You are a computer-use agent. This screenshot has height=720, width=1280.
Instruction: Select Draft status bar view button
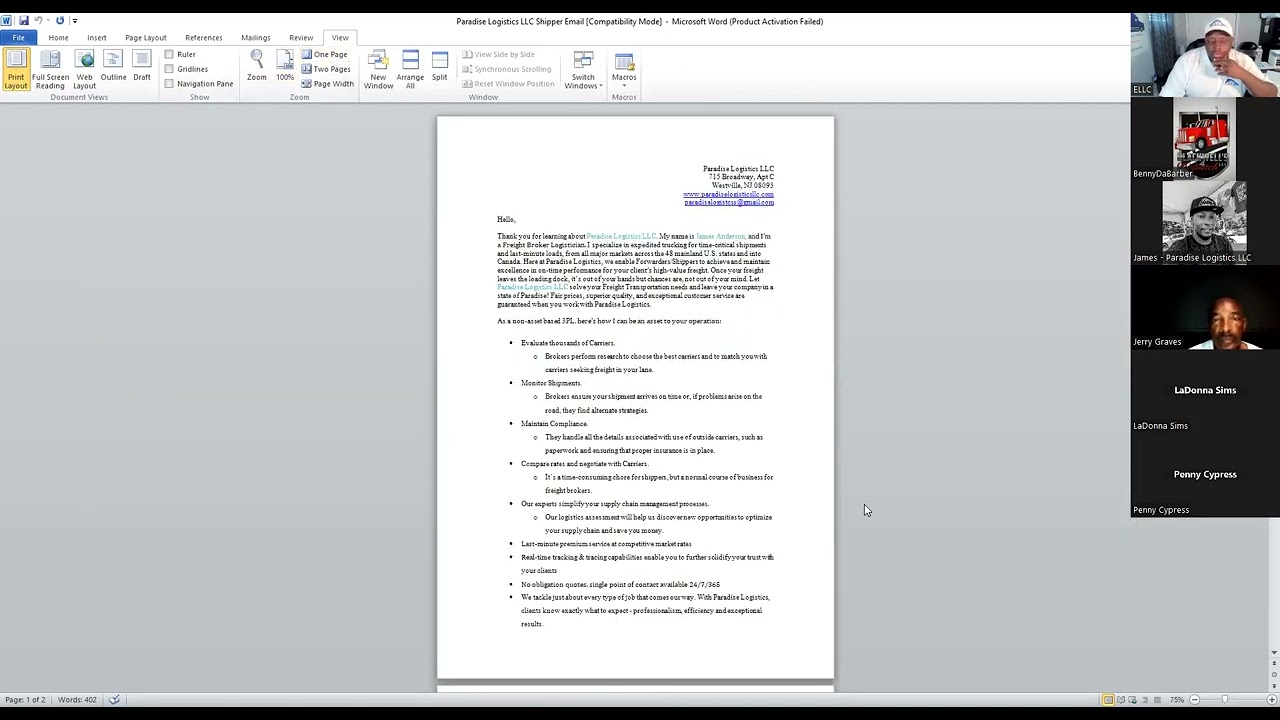click(1157, 699)
